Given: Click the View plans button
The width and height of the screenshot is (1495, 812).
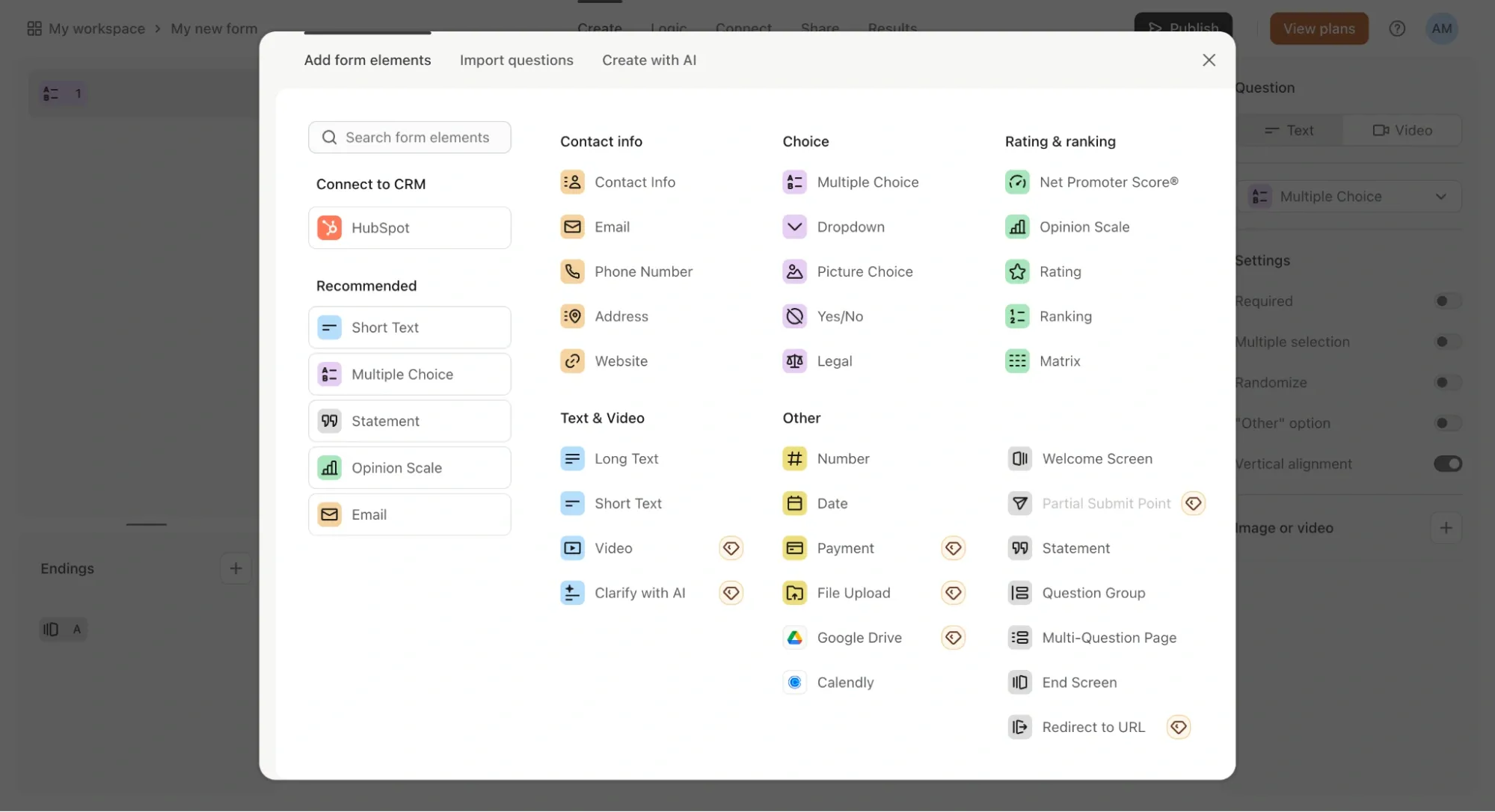Looking at the screenshot, I should (x=1319, y=28).
